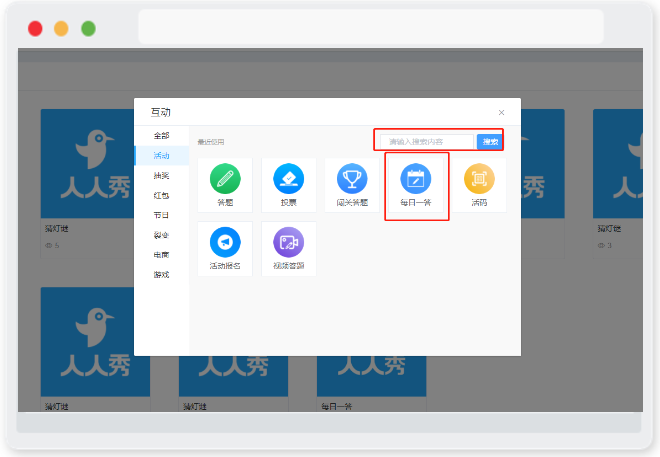The height and width of the screenshot is (457, 660).
Task: Open the 猜灯谜 card with 3 views
Action: (x=617, y=183)
